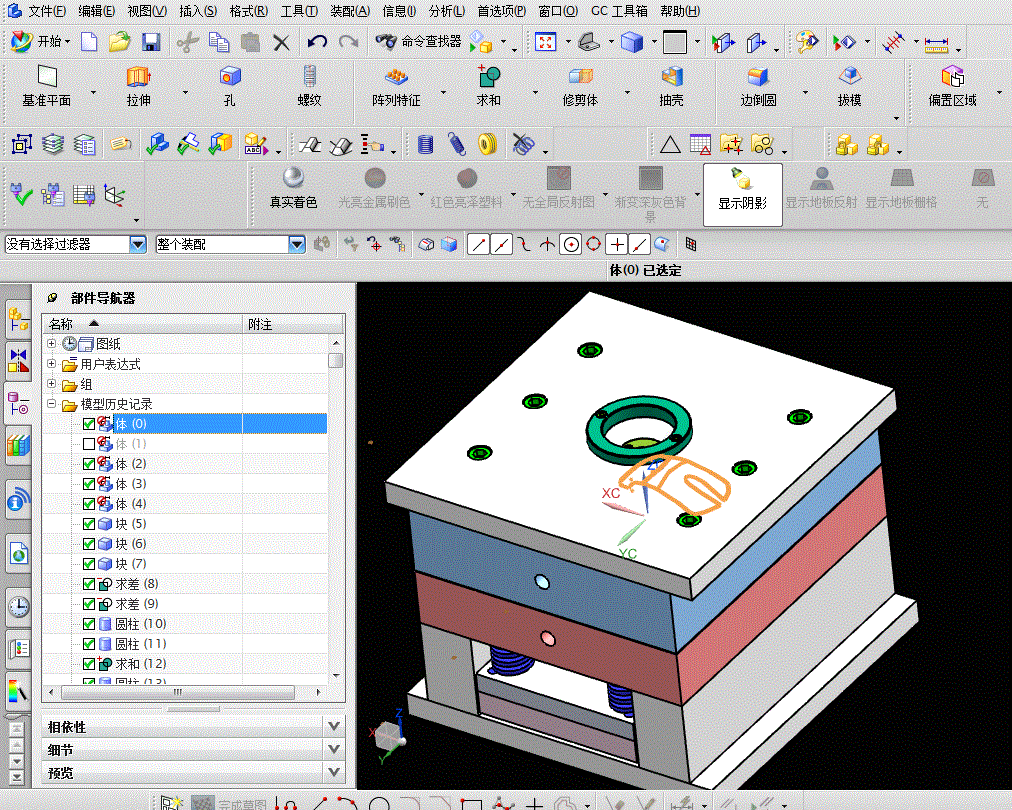Select the 体 (4) tree row
The image size is (1012, 810).
(x=185, y=504)
